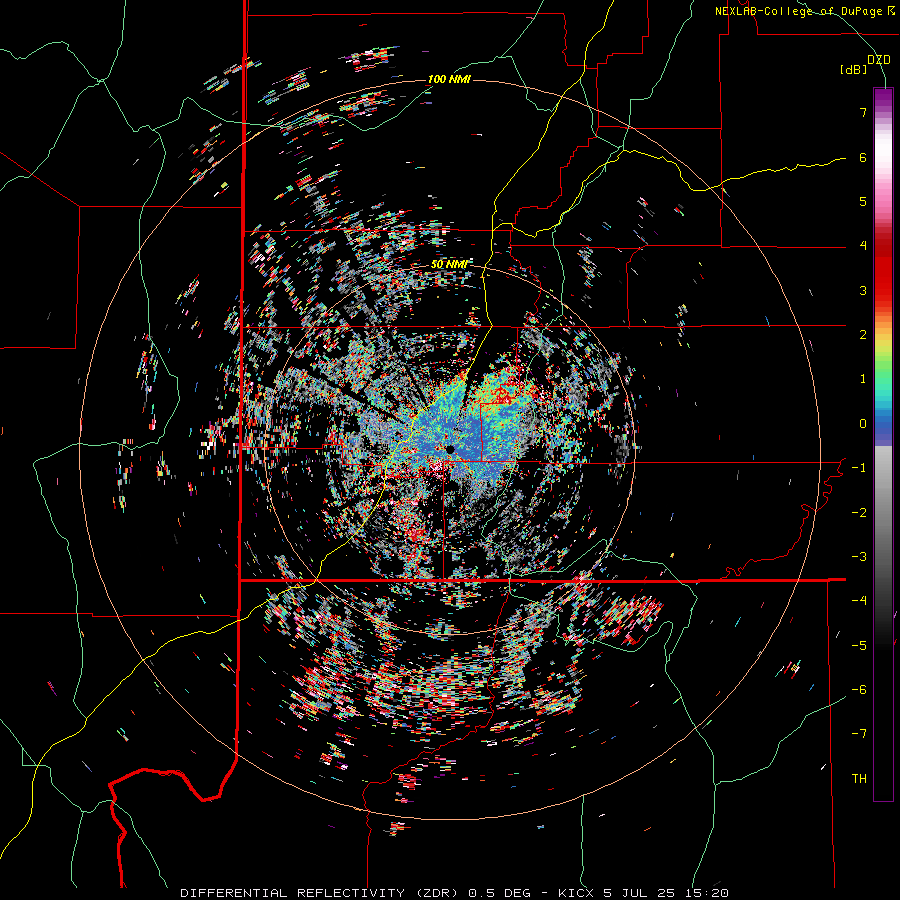Click the -6 dB scale value
This screenshot has height=900, width=900.
click(x=859, y=690)
